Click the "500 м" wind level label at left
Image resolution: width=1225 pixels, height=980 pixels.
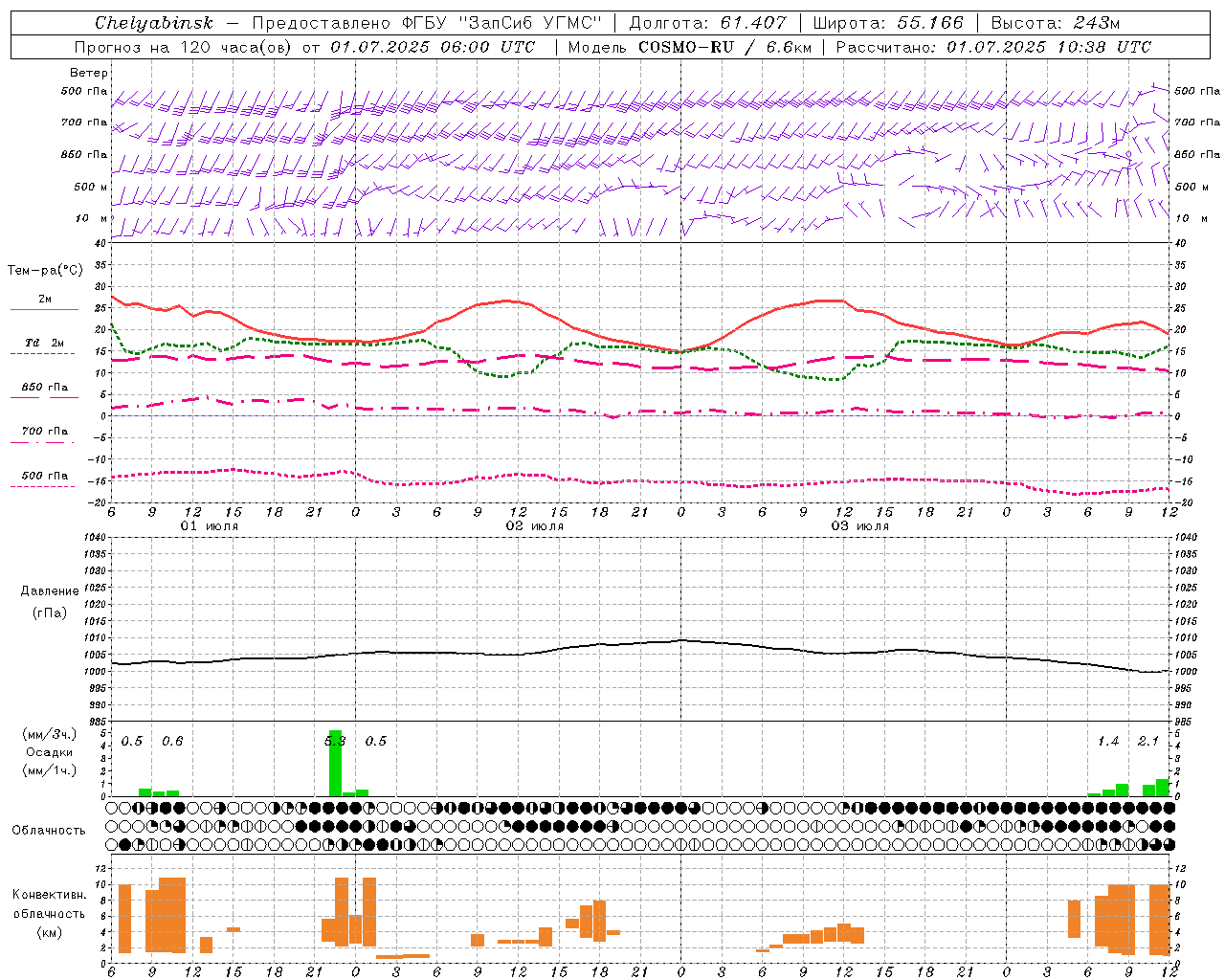click(x=91, y=187)
